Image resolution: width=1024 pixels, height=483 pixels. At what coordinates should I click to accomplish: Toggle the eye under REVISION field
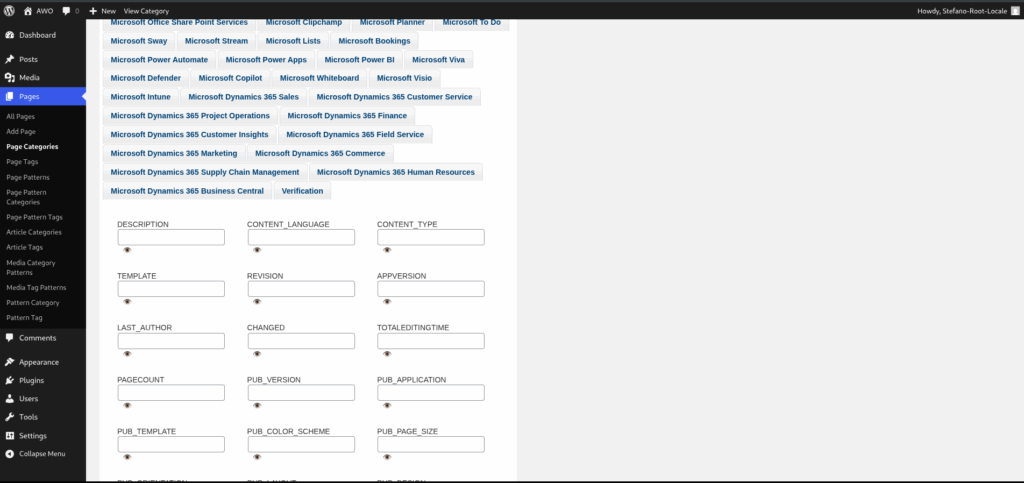[257, 302]
